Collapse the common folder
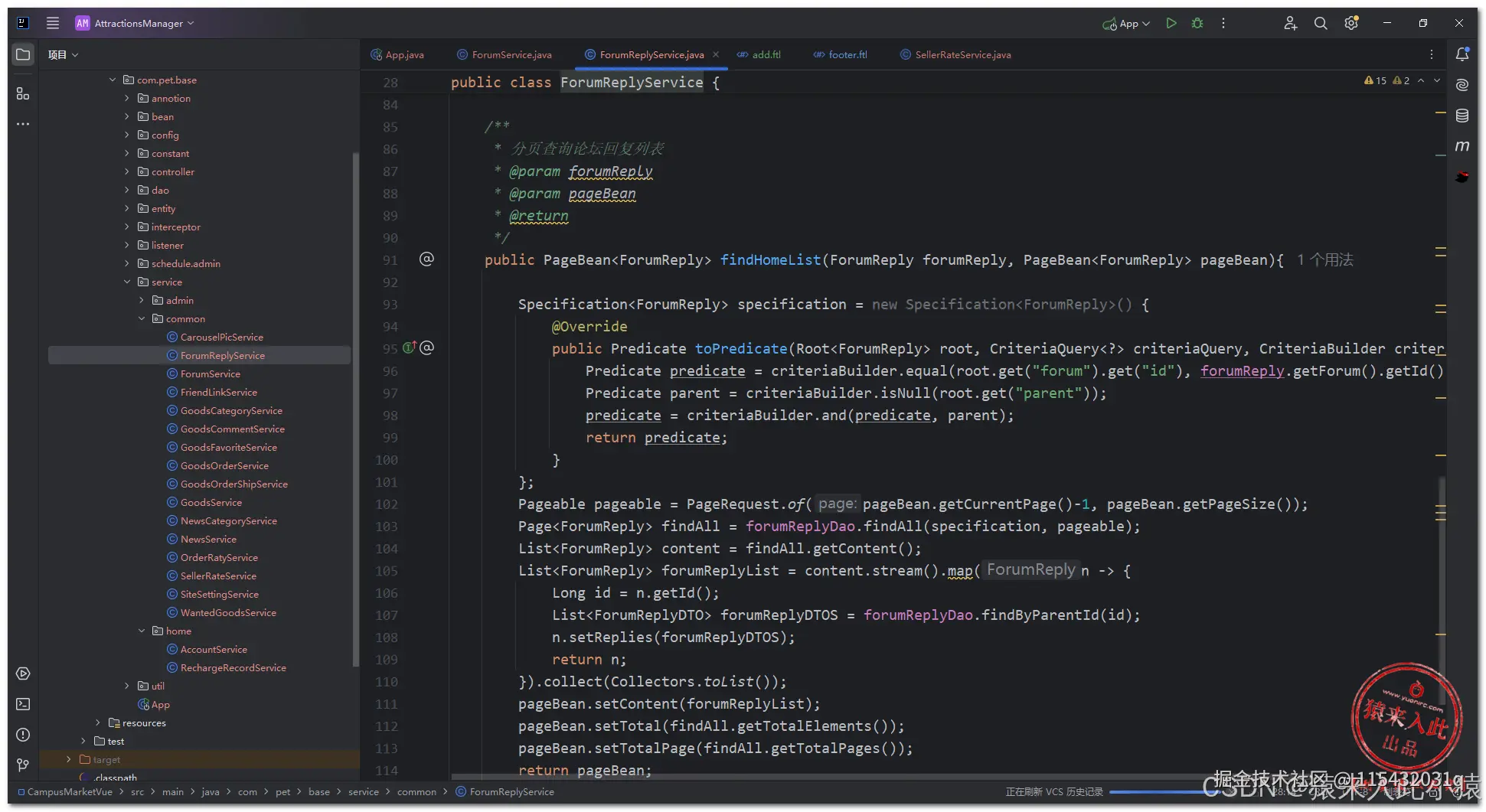 [x=142, y=318]
